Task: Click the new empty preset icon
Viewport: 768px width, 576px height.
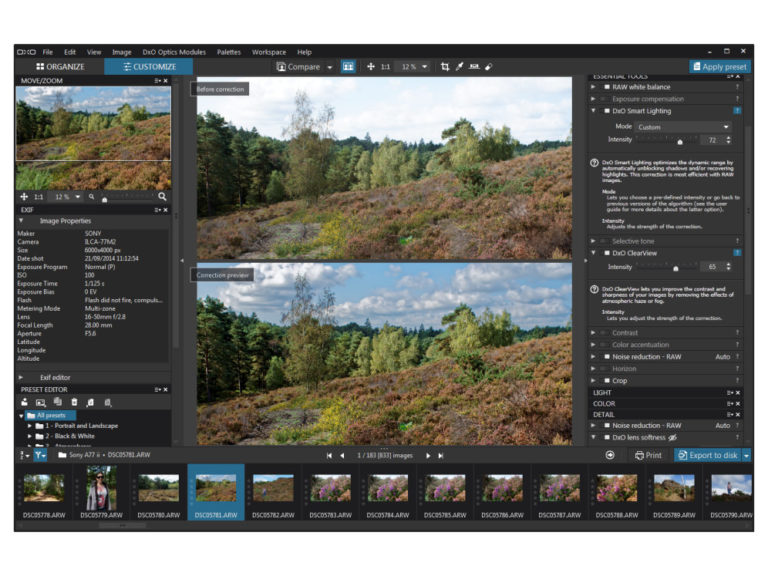Action: click(41, 402)
